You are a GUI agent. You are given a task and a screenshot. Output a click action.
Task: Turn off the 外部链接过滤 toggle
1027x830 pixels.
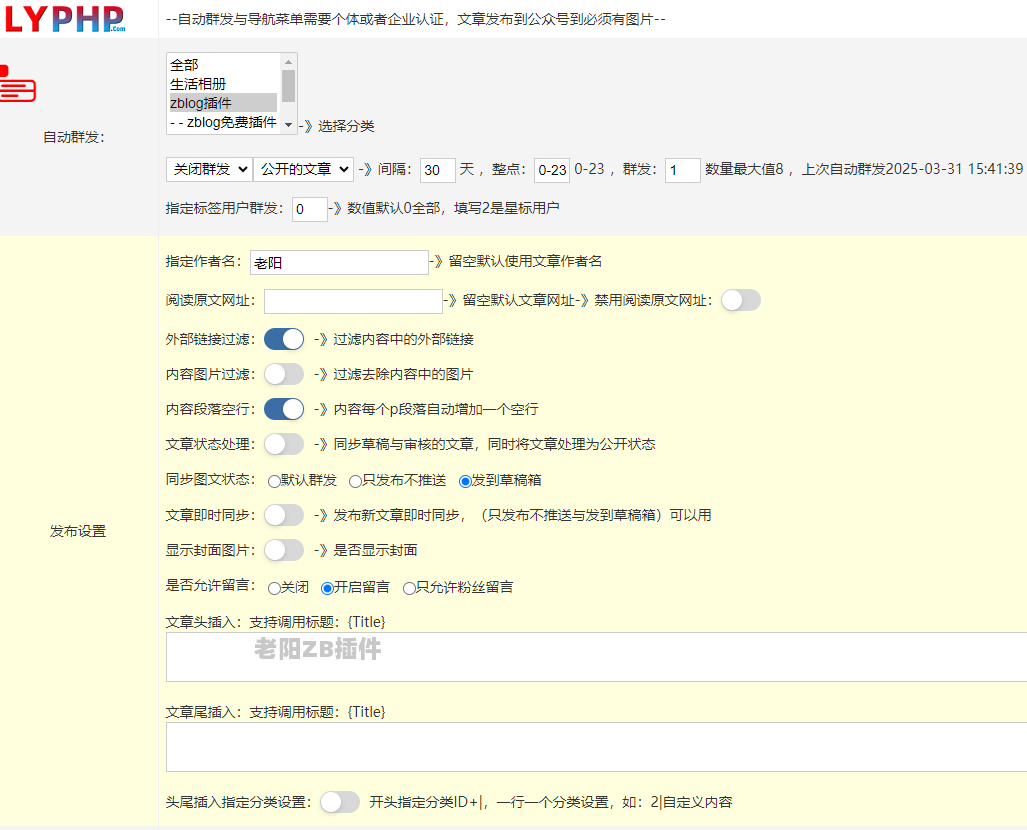click(284, 339)
